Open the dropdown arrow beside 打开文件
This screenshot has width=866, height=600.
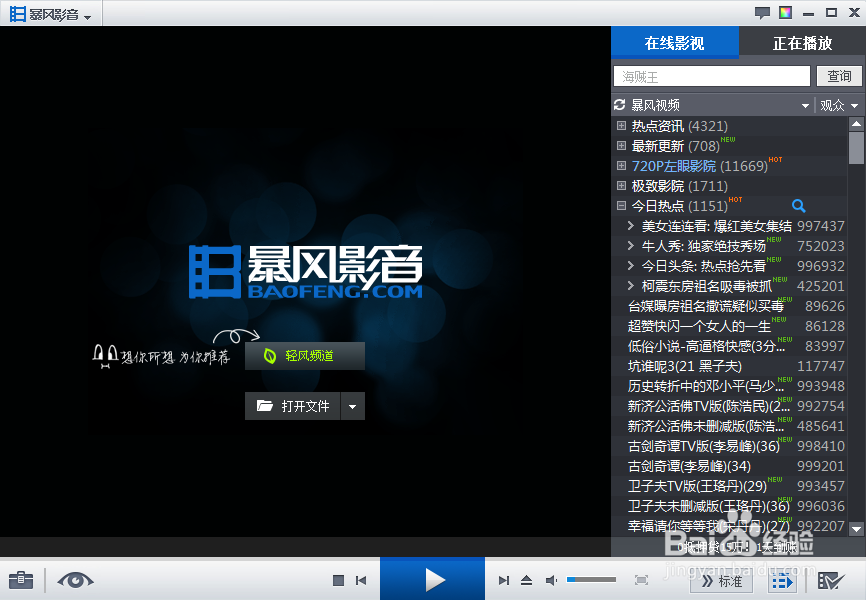click(x=352, y=406)
